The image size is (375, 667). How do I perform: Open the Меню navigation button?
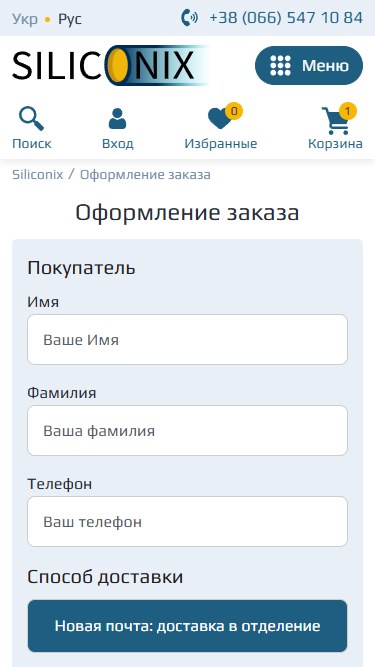[x=309, y=66]
